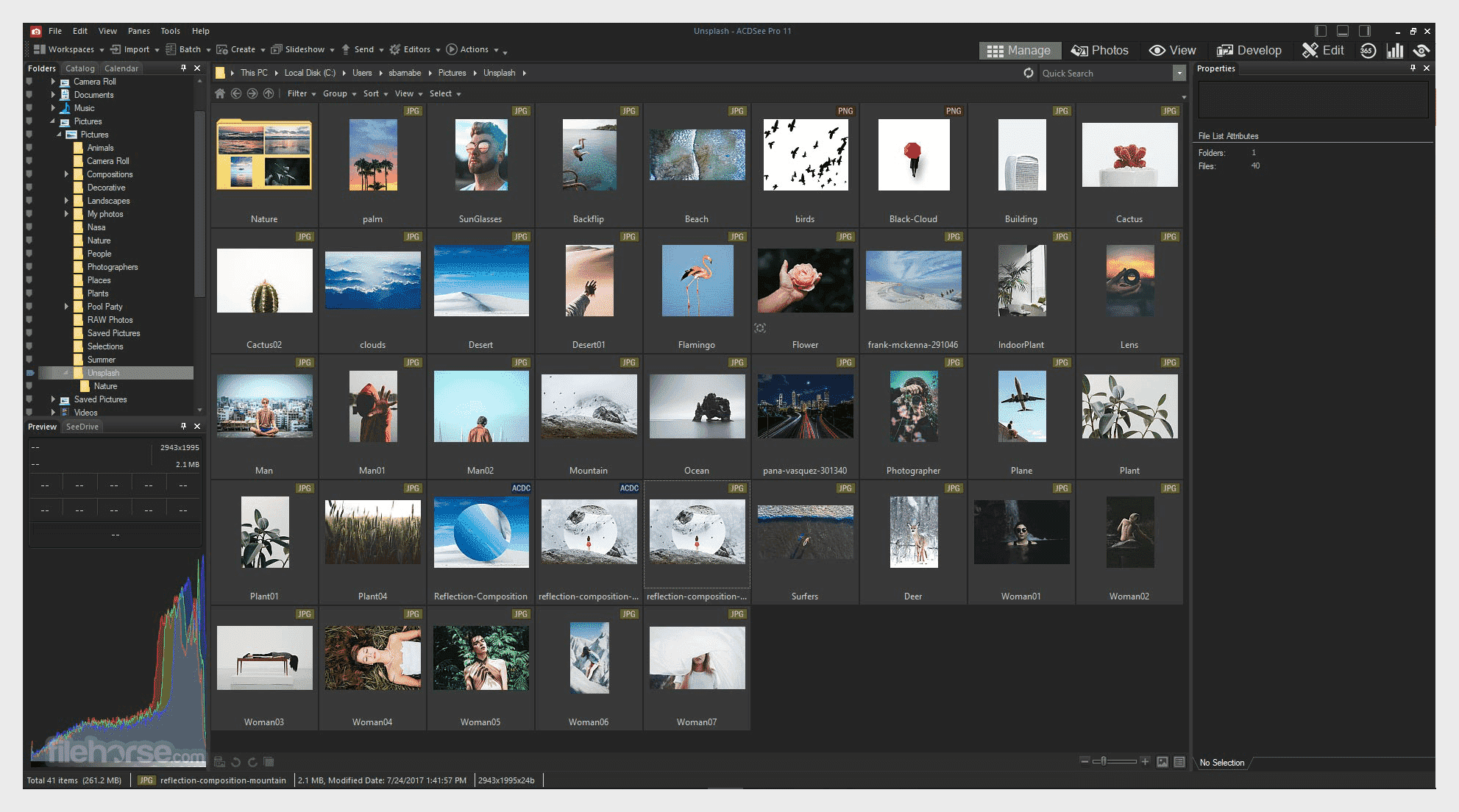Click the ACDSee camera logo icon
1459x812 pixels.
point(36,31)
